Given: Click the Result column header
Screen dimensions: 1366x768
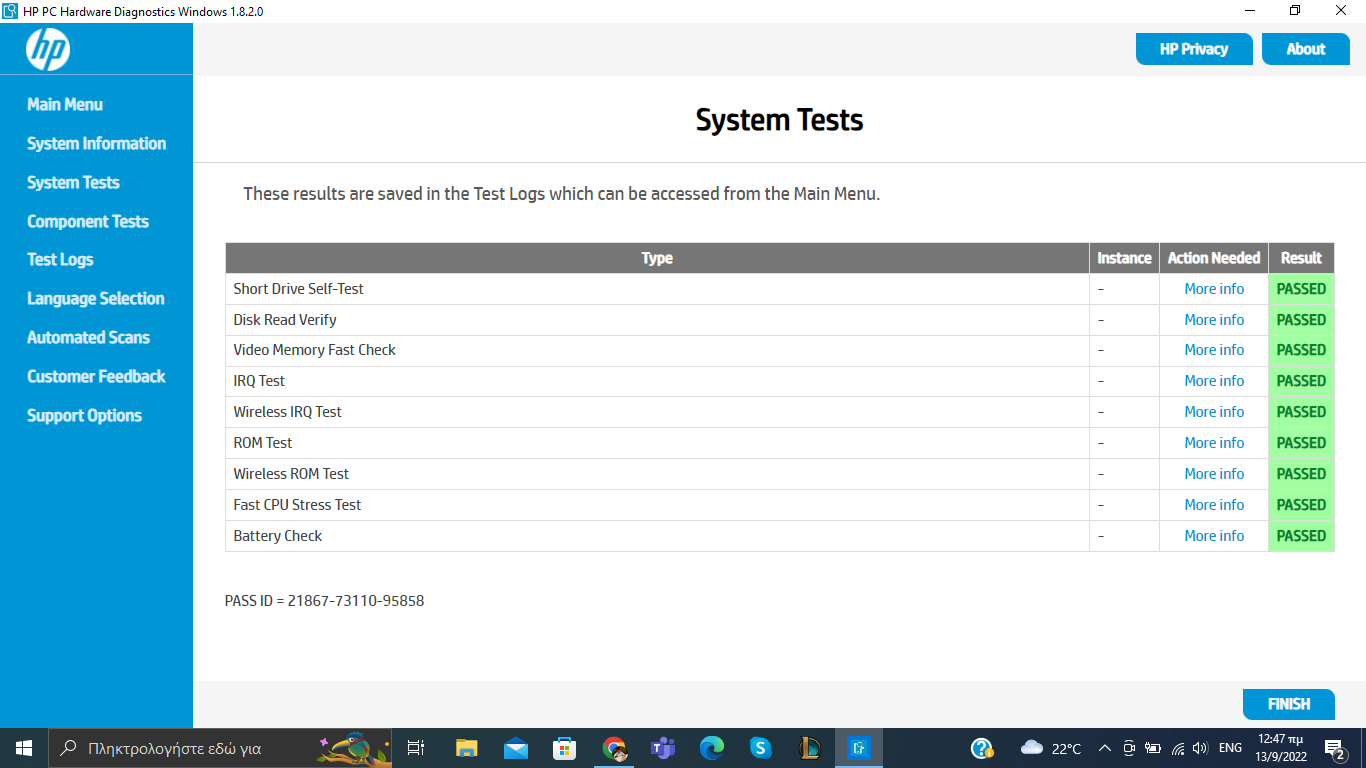Looking at the screenshot, I should click(x=1301, y=258).
